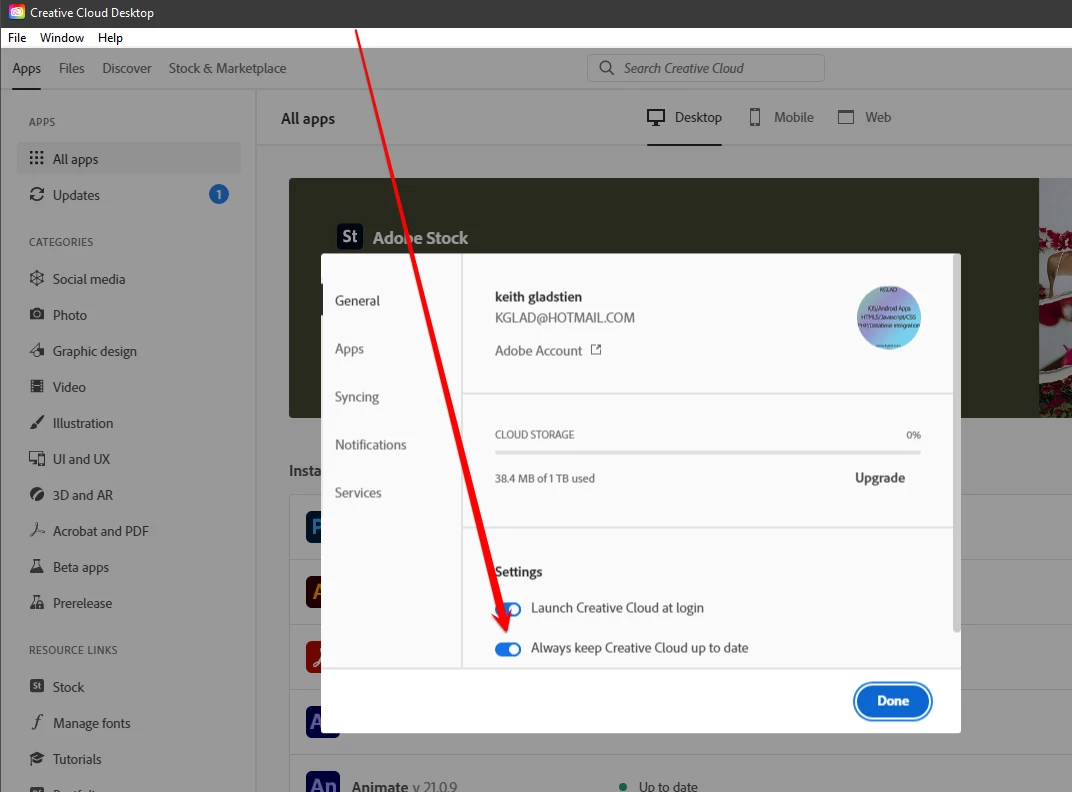
Task: Click the search magnifier icon
Action: [x=606, y=68]
